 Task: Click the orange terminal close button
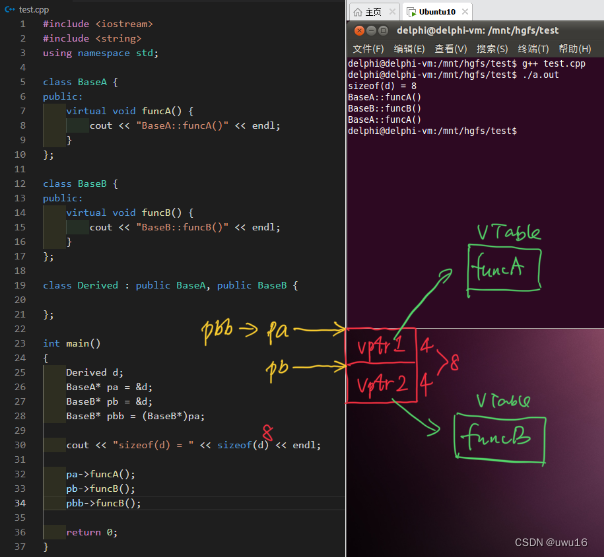[359, 31]
